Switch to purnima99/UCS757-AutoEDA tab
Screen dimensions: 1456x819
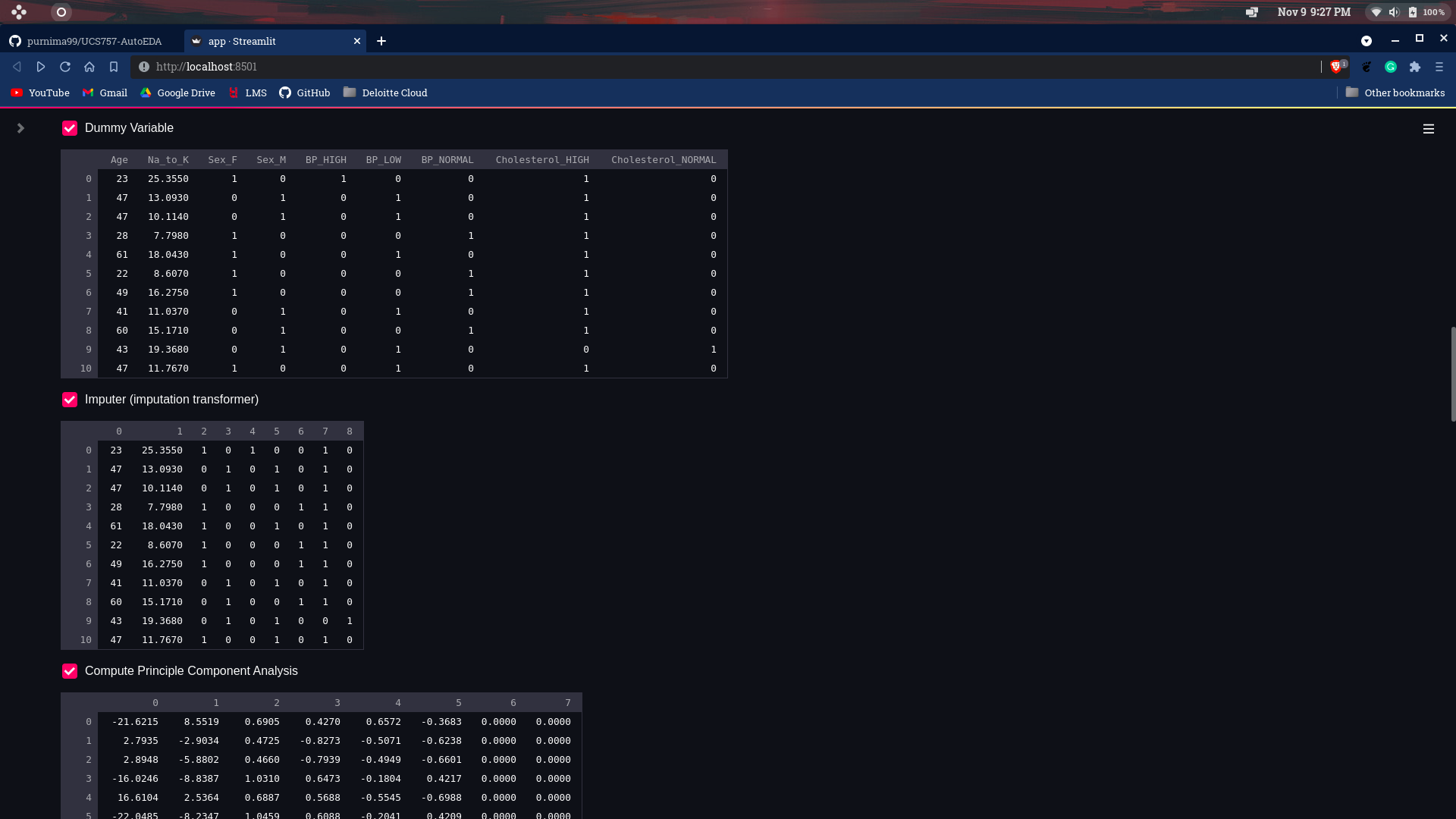coord(93,41)
